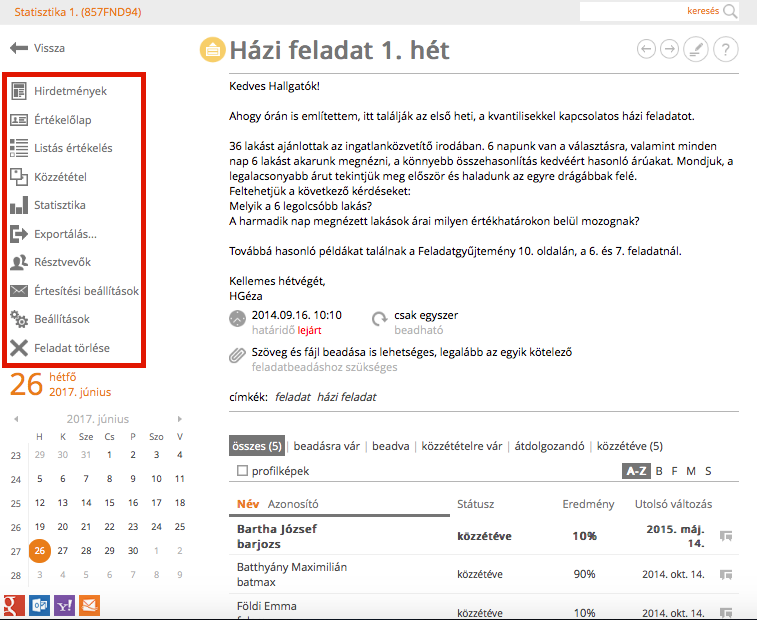Screen dimensions: 757x620
Task: Click the Közzététel icon
Action: point(19,177)
